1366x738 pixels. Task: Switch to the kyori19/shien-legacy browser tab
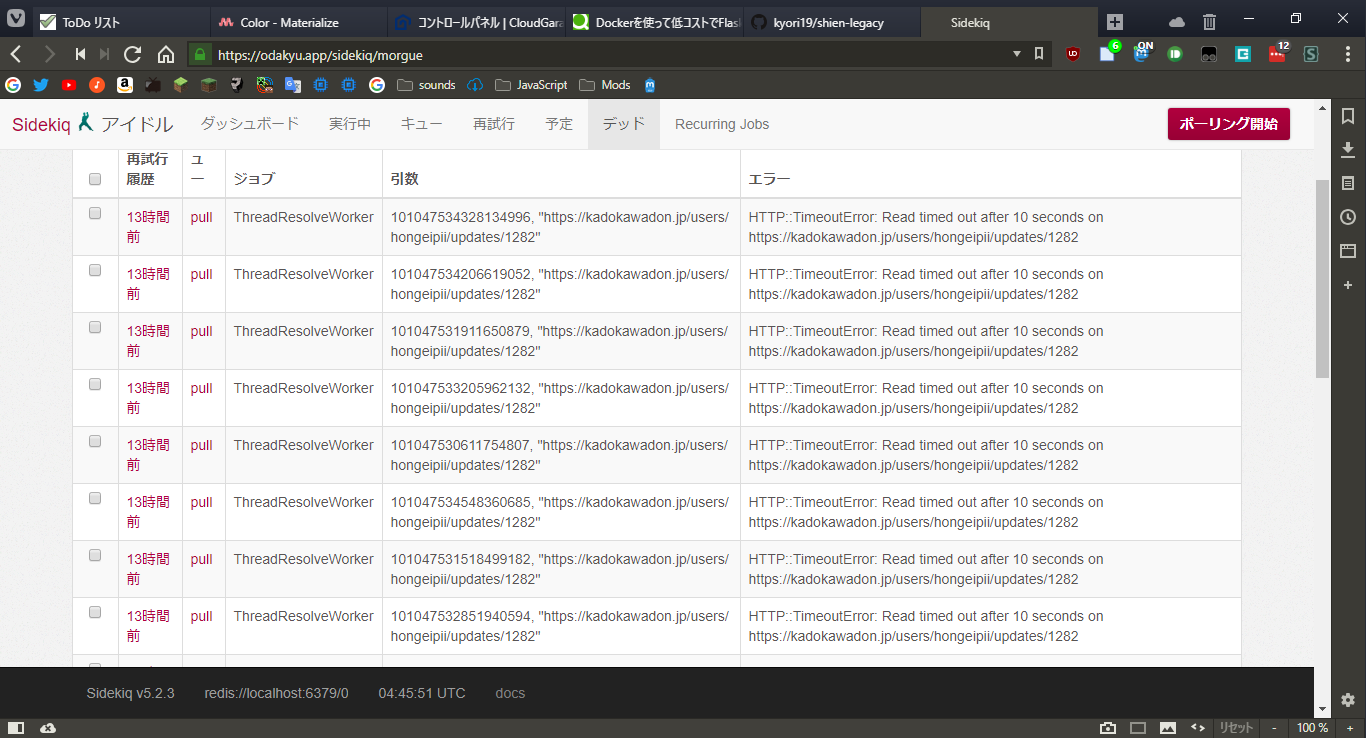coord(828,22)
